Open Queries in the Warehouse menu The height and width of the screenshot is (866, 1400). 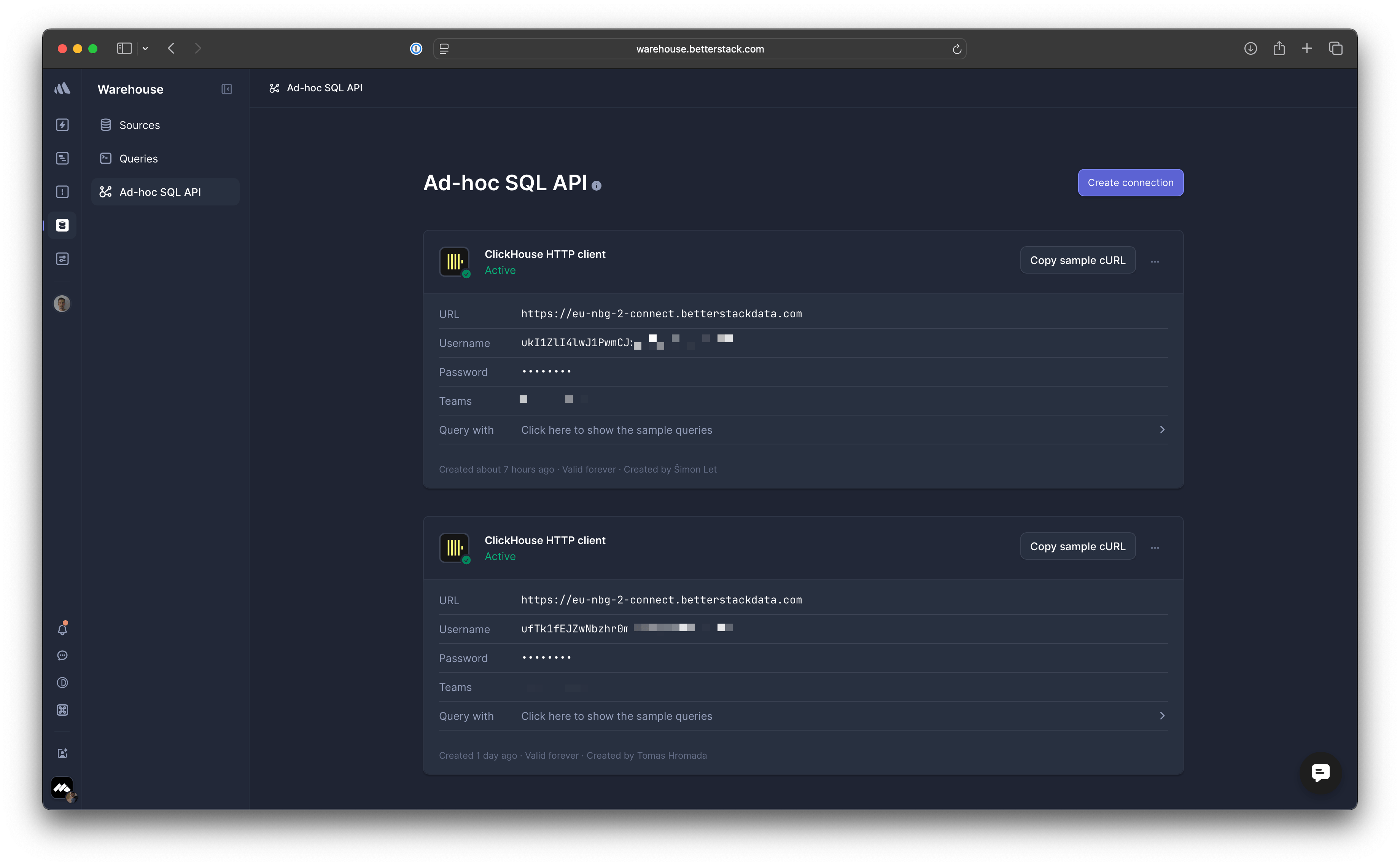138,159
